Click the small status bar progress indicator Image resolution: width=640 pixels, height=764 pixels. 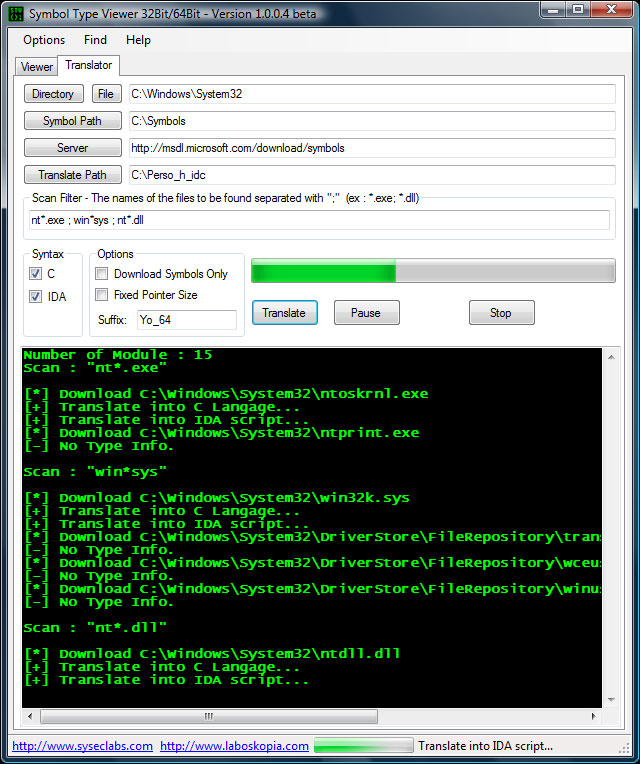[x=363, y=745]
